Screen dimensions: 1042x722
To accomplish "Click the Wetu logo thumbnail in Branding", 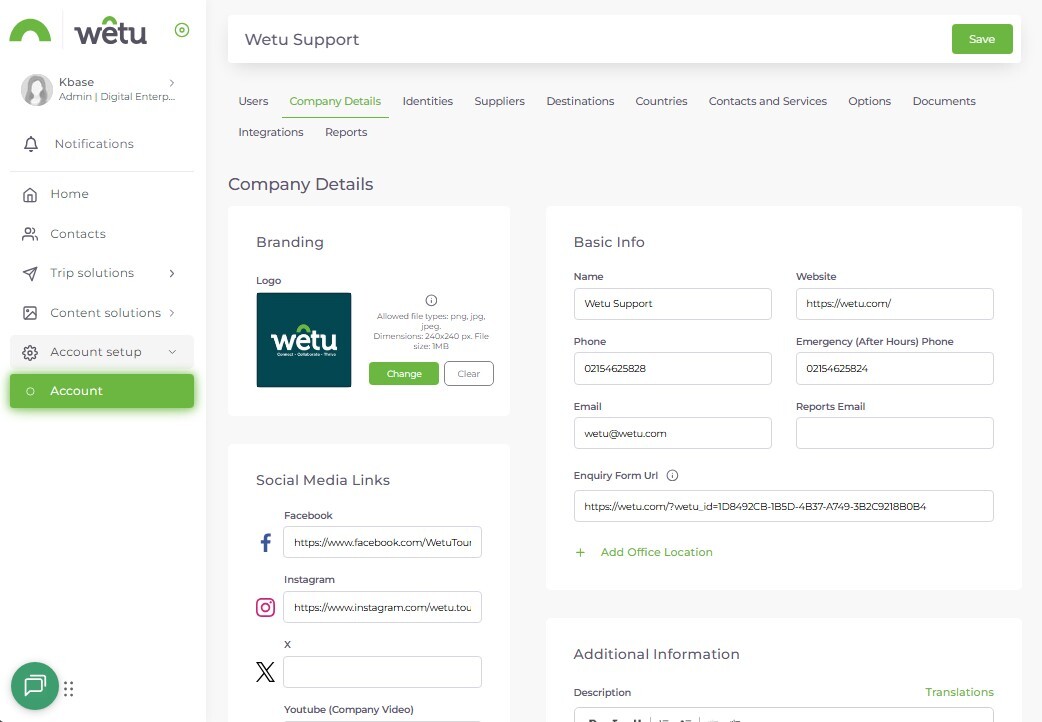I will [x=304, y=340].
